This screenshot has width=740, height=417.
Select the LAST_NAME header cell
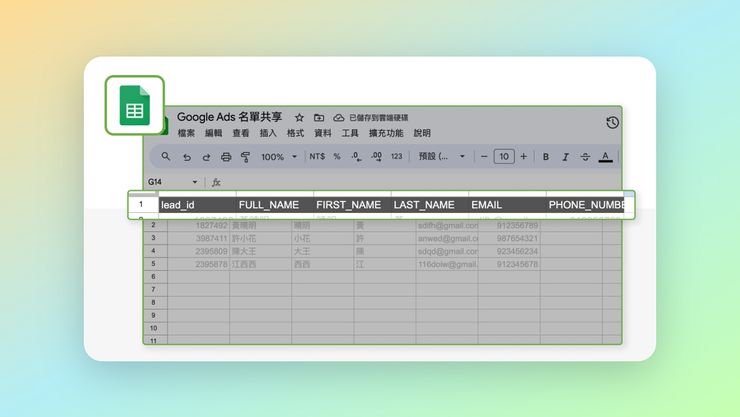pyautogui.click(x=429, y=205)
